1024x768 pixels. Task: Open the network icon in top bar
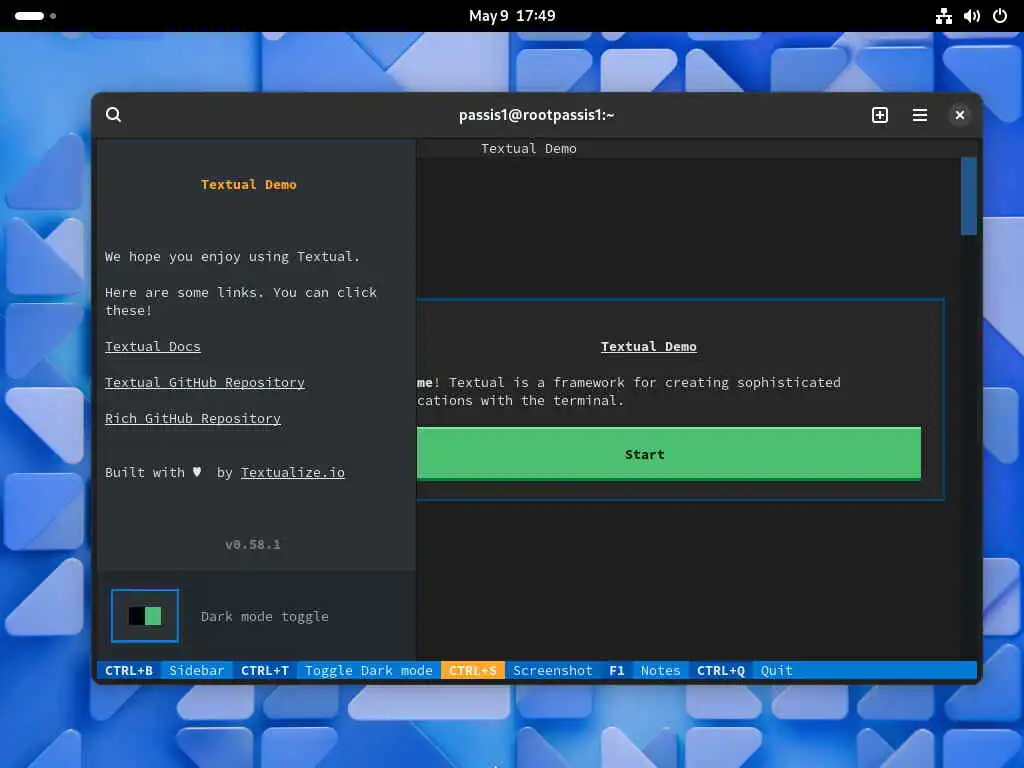[943, 16]
